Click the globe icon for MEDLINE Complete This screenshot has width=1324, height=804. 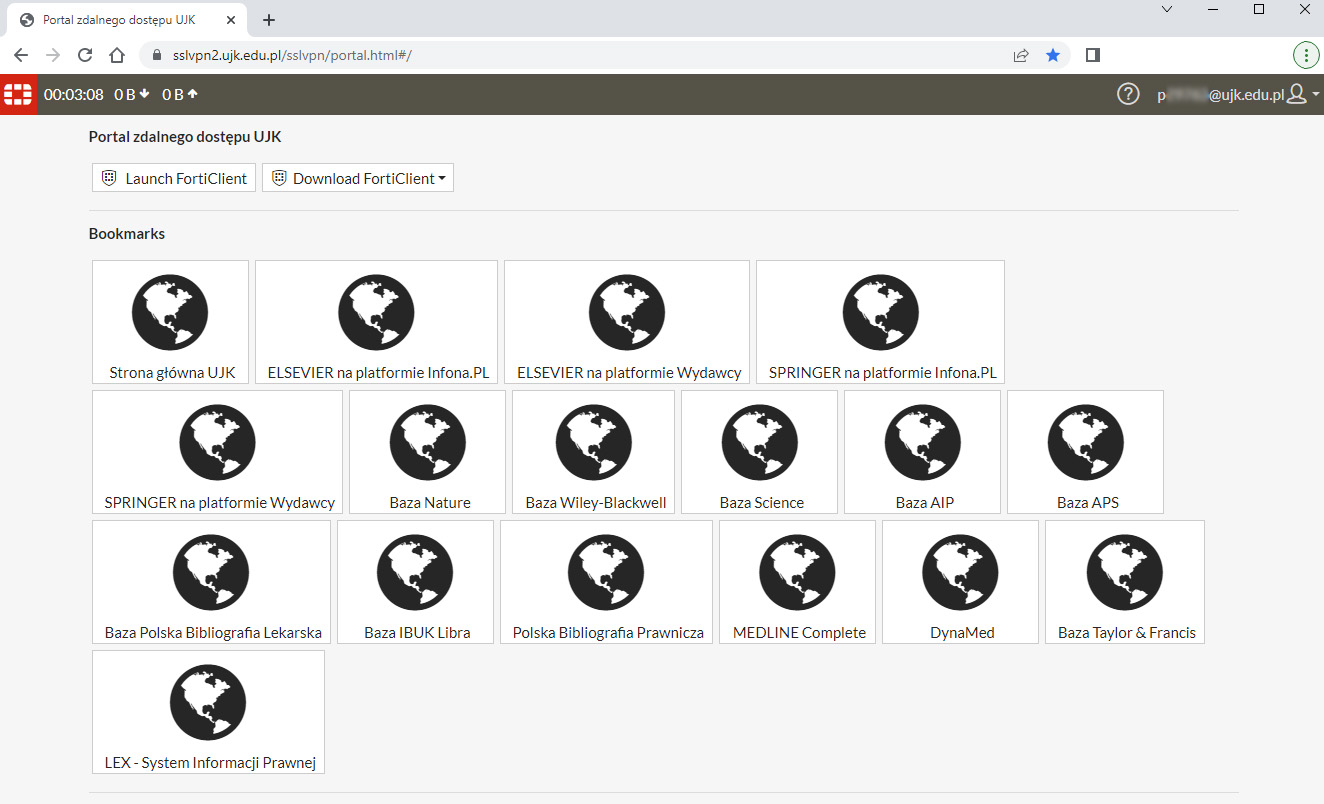798,572
